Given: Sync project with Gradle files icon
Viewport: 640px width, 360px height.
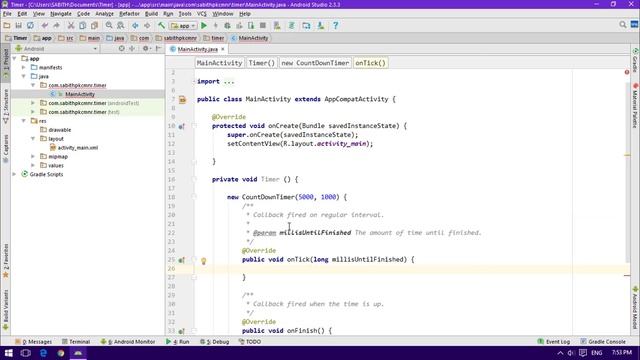Looking at the screenshot, I should (x=291, y=25).
